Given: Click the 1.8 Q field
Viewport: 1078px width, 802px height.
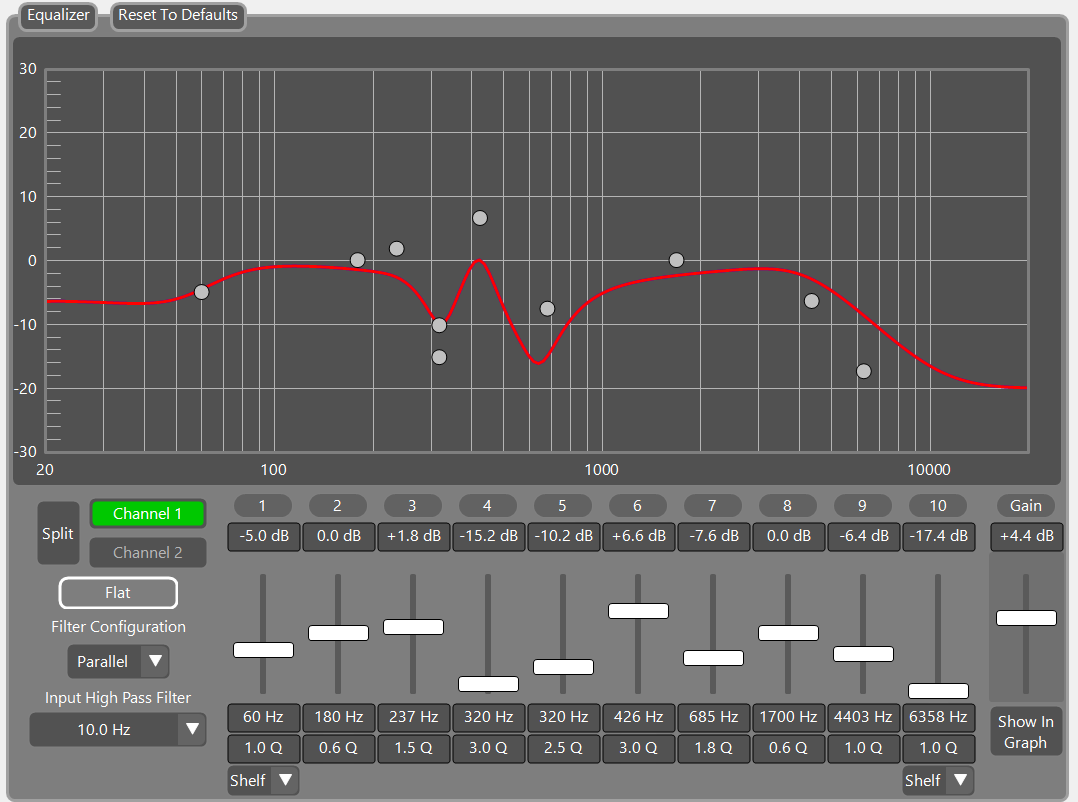Looking at the screenshot, I should point(714,748).
